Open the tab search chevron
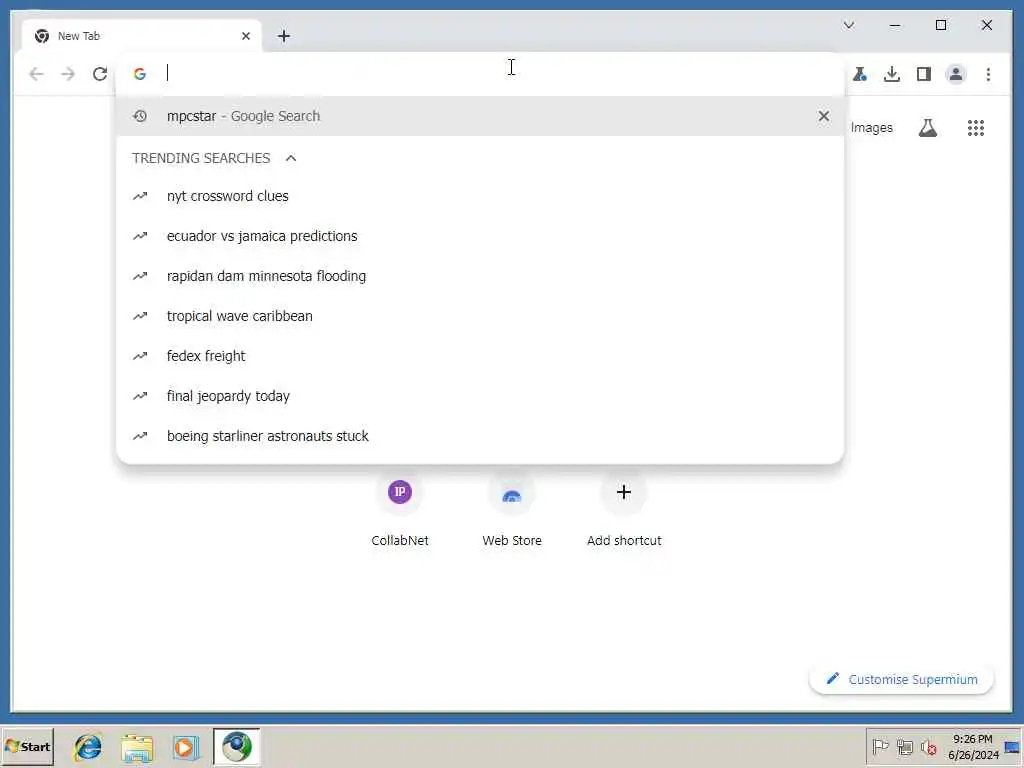Image resolution: width=1024 pixels, height=768 pixels. point(849,25)
